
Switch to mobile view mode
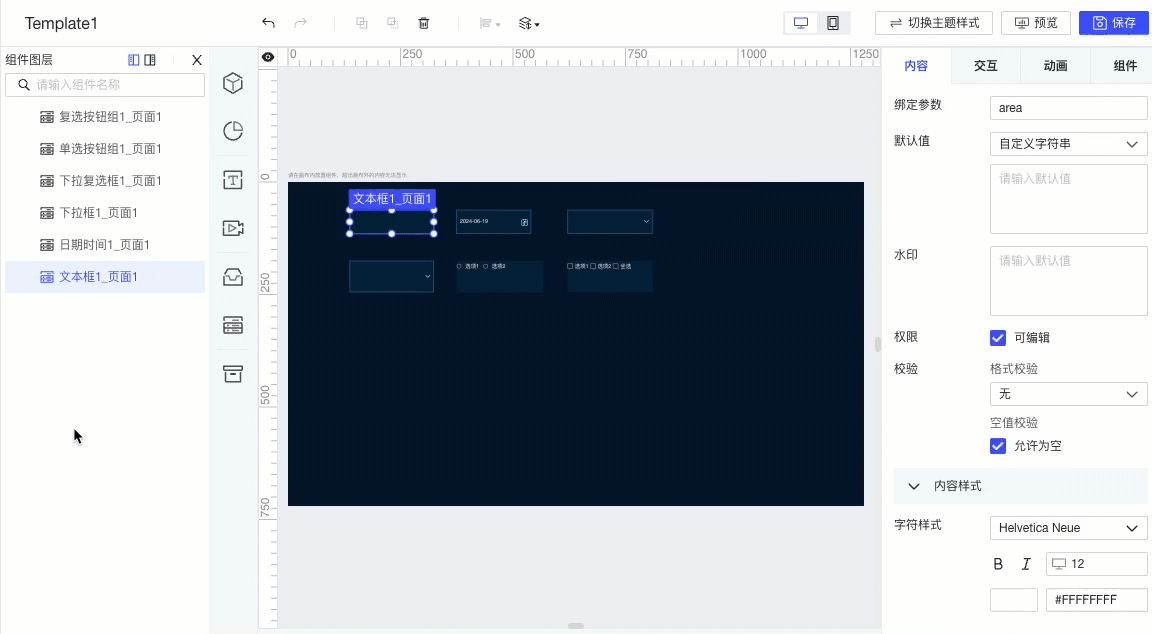[x=833, y=24]
